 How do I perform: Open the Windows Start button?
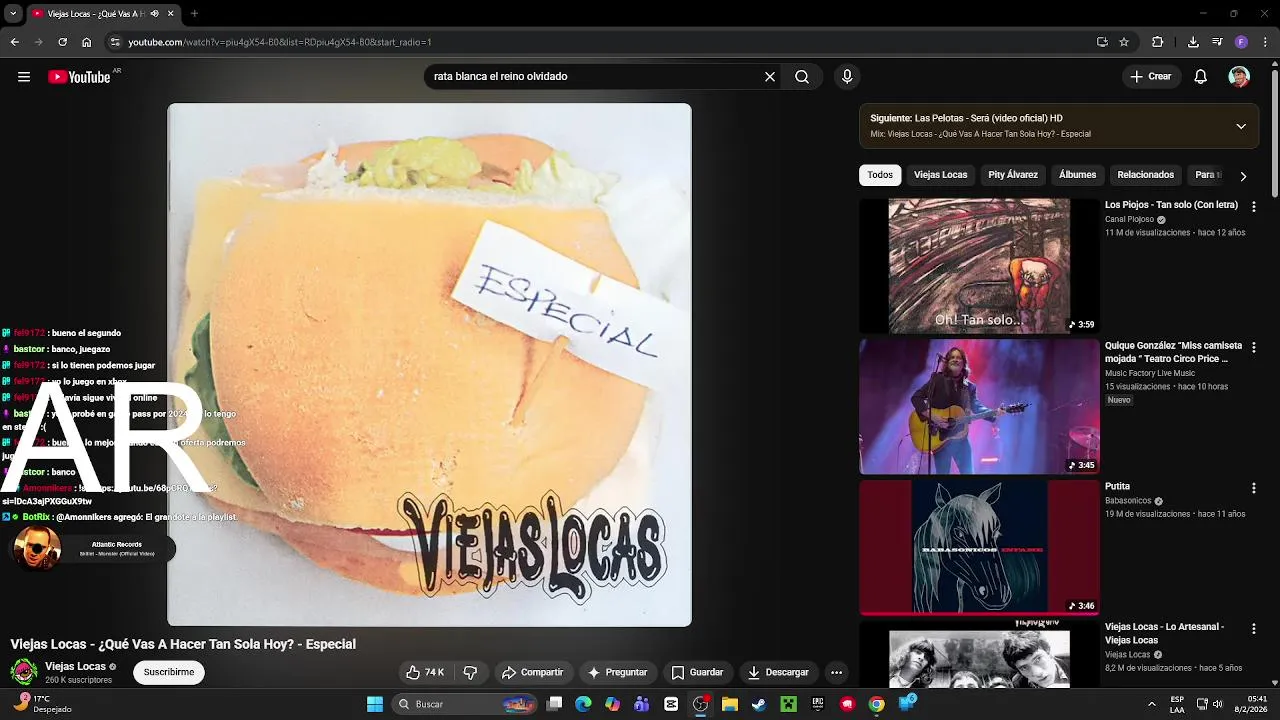(x=375, y=704)
